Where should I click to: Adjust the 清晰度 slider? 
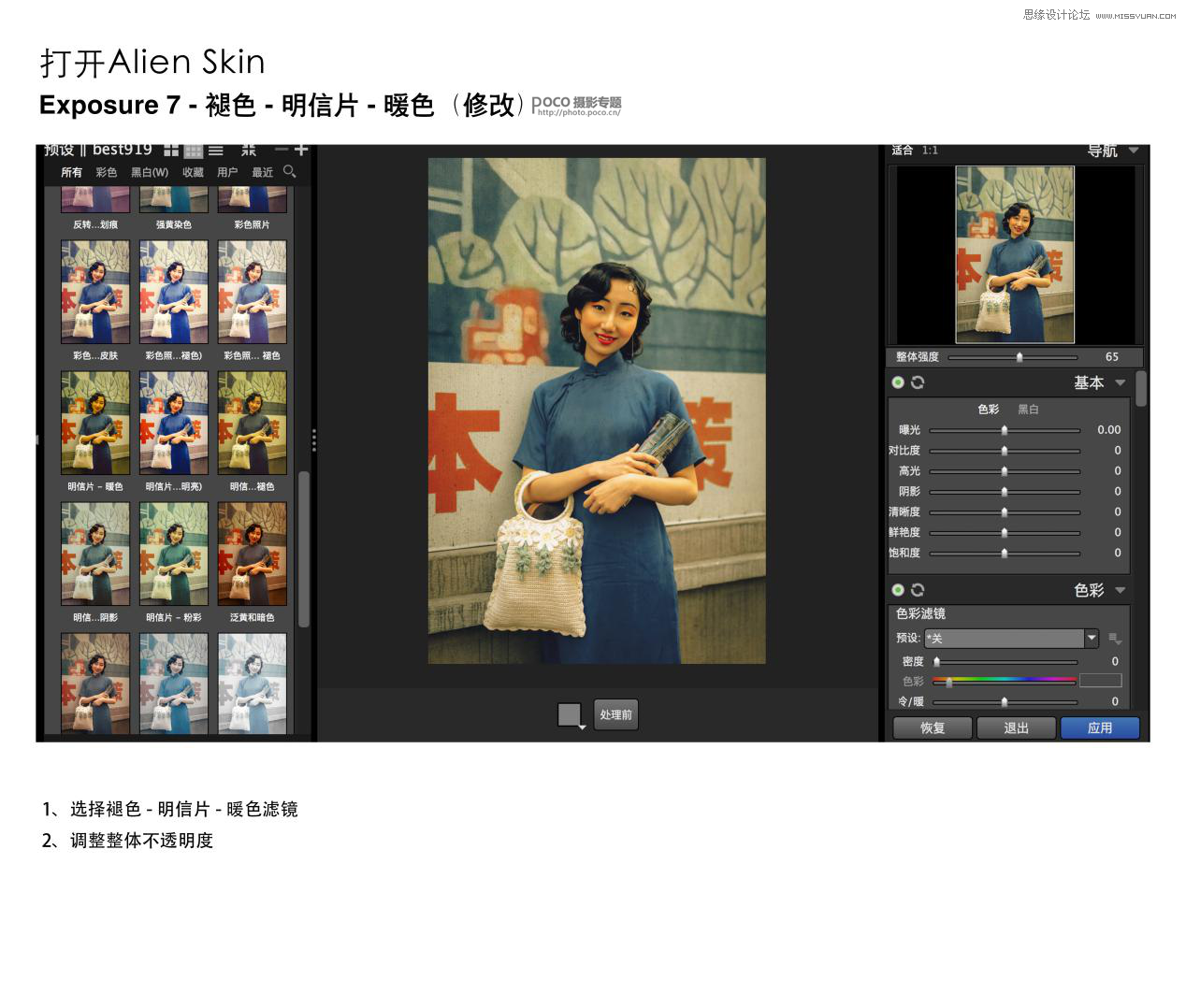[x=1005, y=512]
